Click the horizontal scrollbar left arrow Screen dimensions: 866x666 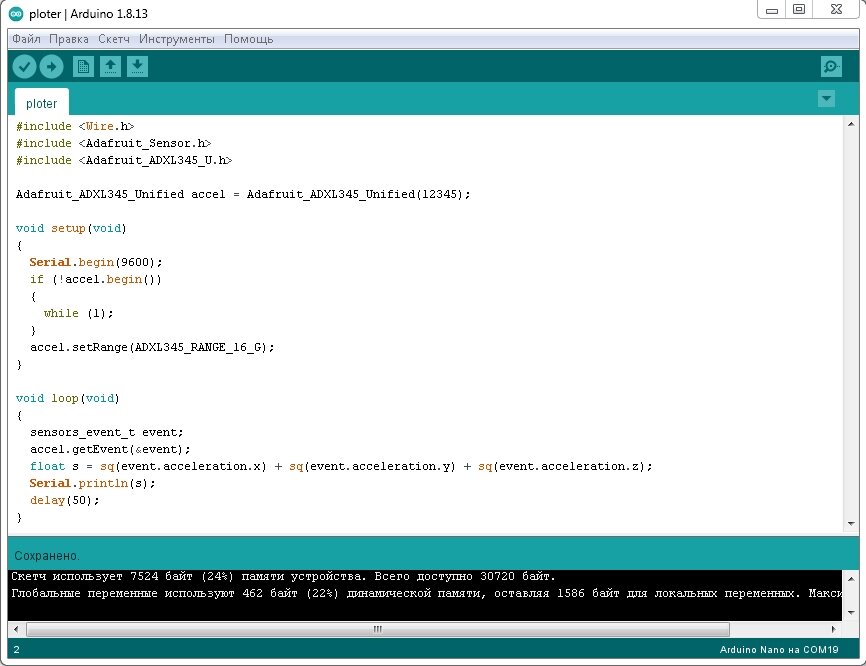pos(16,629)
